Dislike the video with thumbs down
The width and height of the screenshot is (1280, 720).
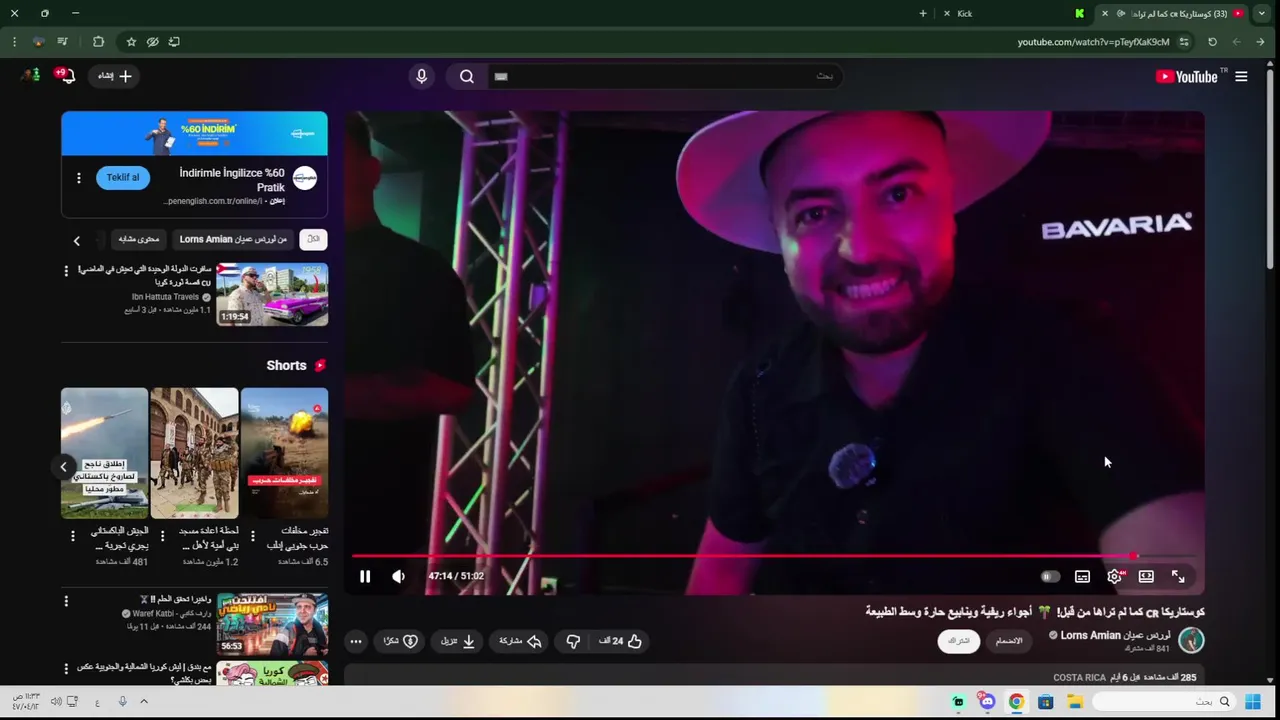click(x=573, y=641)
